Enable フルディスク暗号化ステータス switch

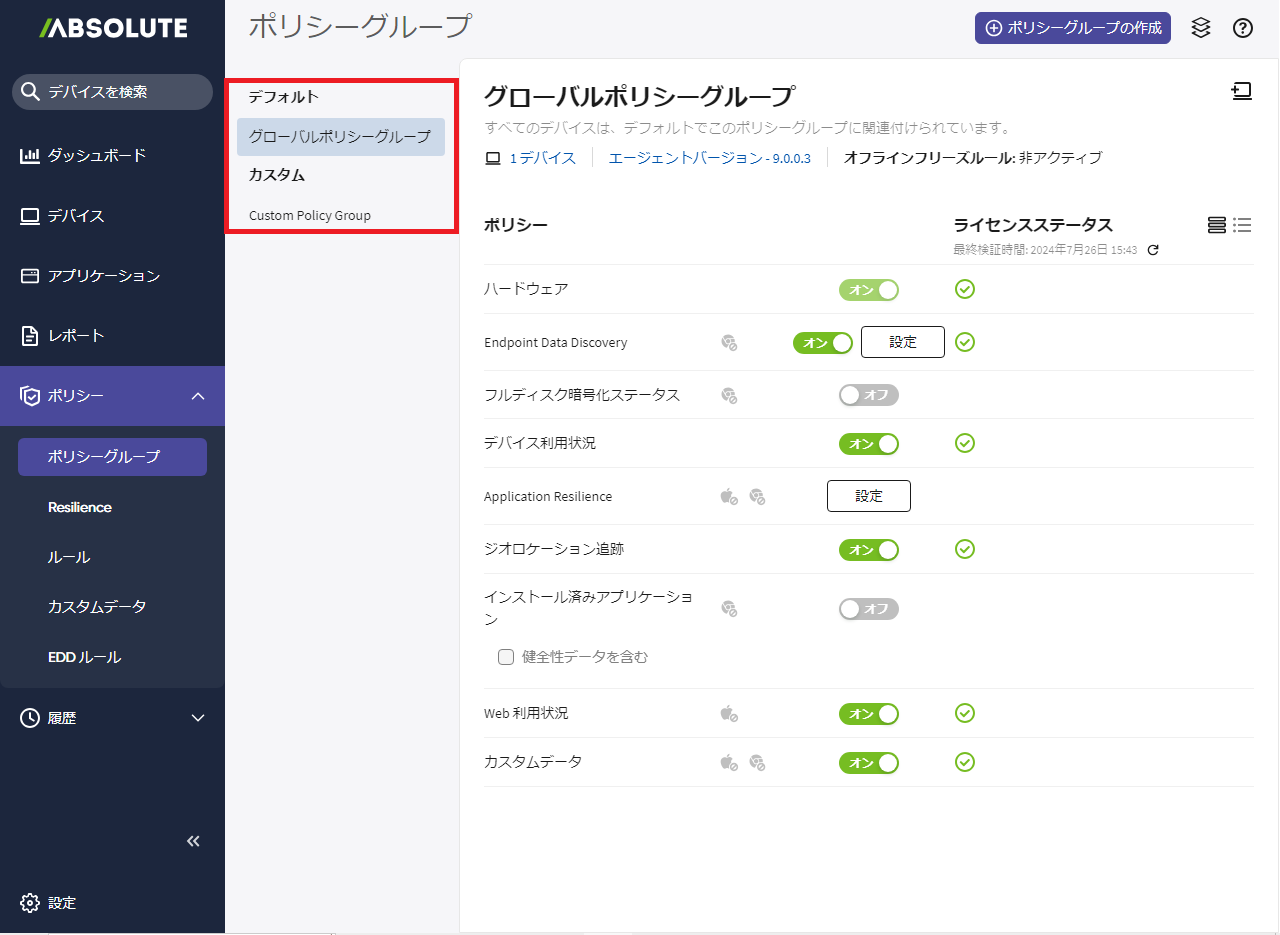pos(869,395)
